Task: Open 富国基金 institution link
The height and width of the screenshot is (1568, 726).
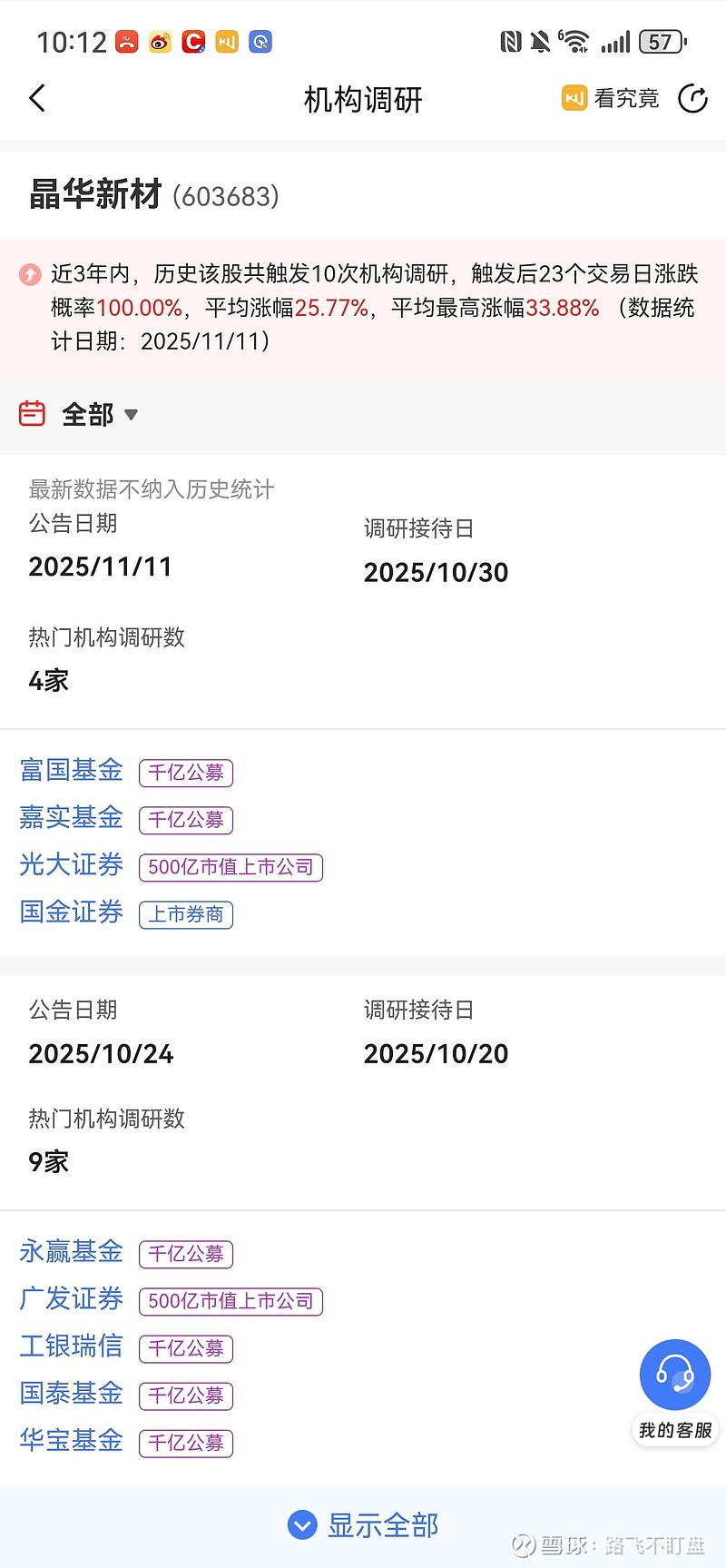Action: (x=72, y=770)
